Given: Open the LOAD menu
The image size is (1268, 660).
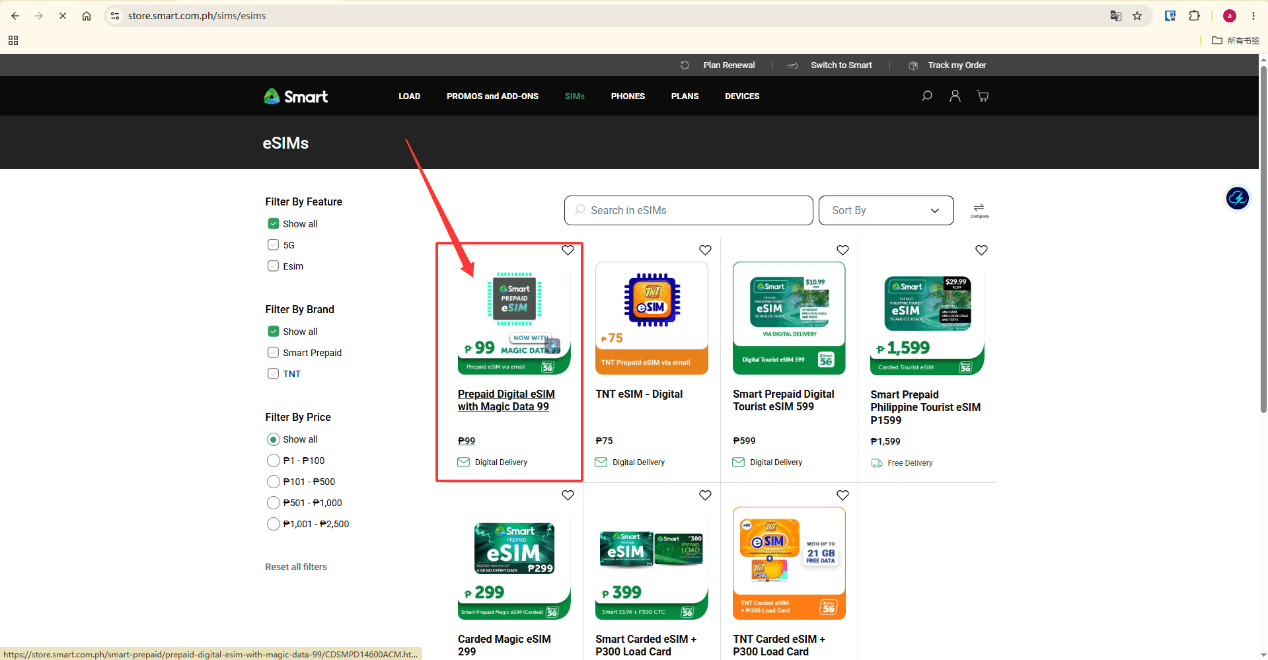Looking at the screenshot, I should tap(409, 96).
